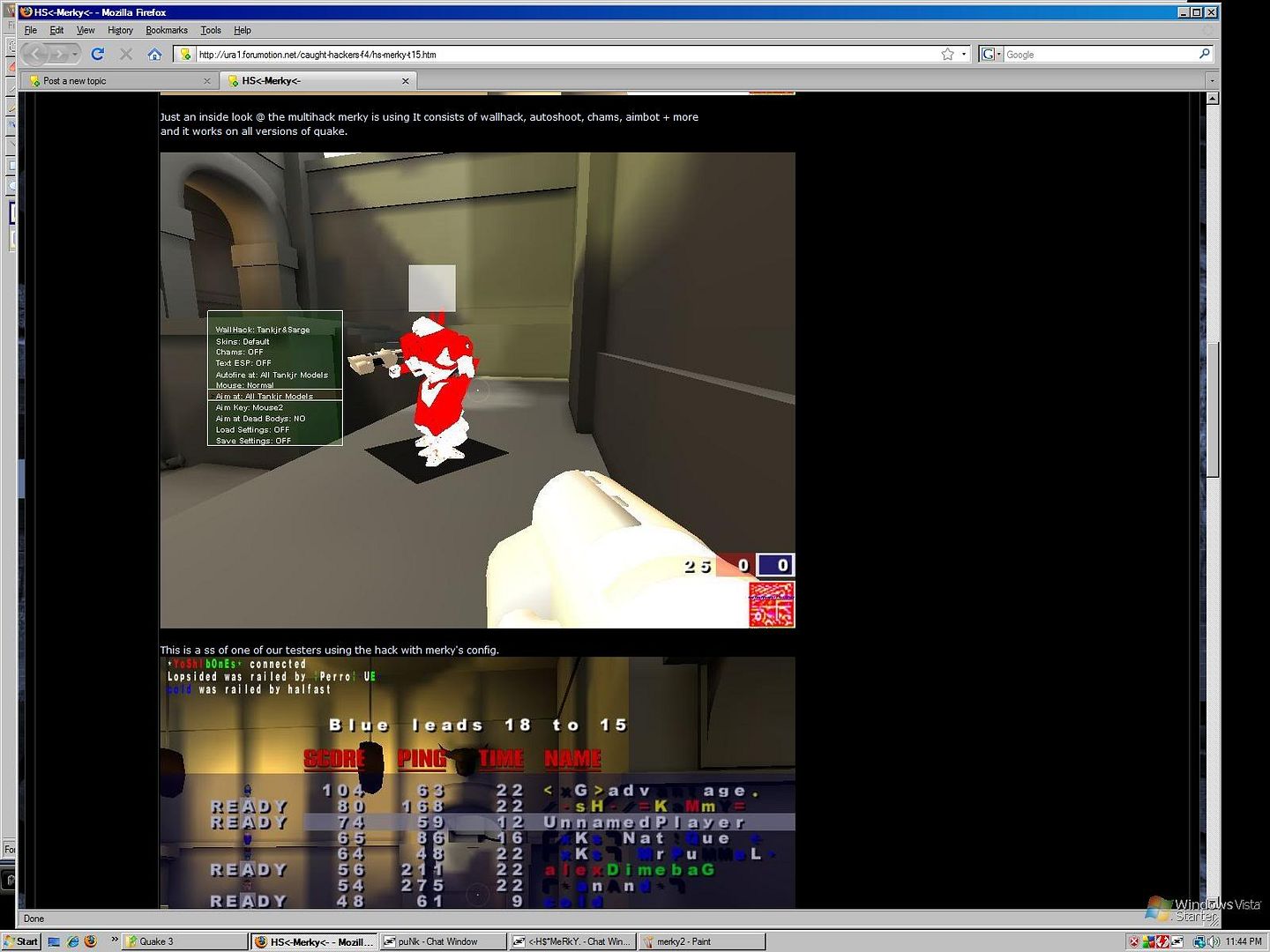Open the Edit menu

coord(56,30)
